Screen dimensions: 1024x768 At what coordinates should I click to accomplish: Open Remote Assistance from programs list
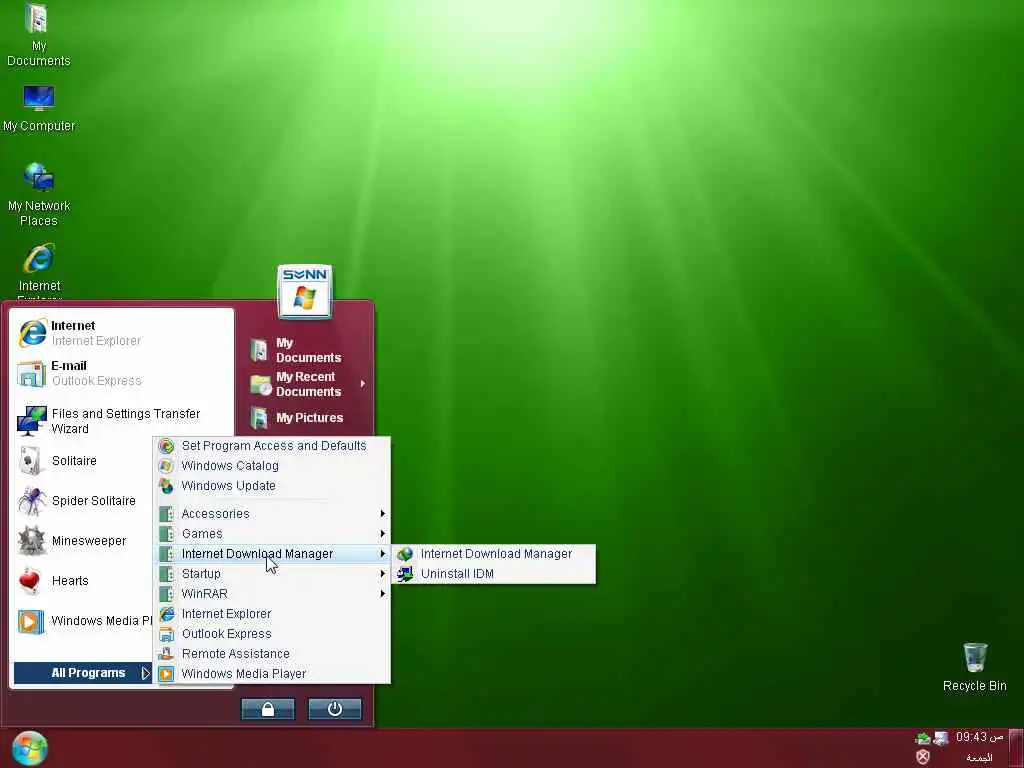click(x=272, y=654)
